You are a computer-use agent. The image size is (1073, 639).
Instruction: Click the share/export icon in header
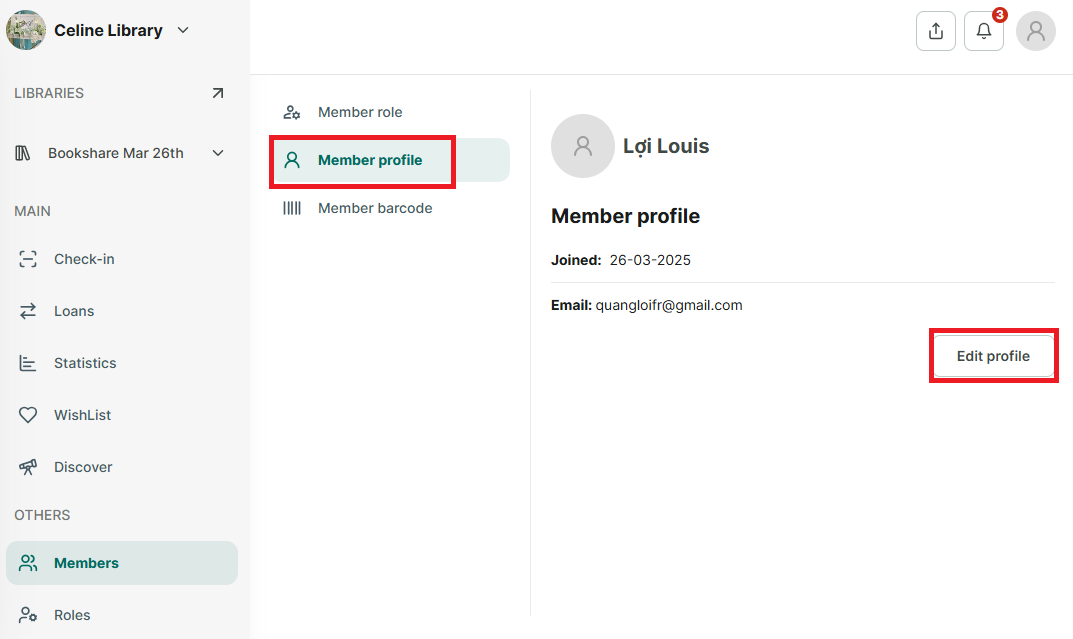[x=935, y=31]
